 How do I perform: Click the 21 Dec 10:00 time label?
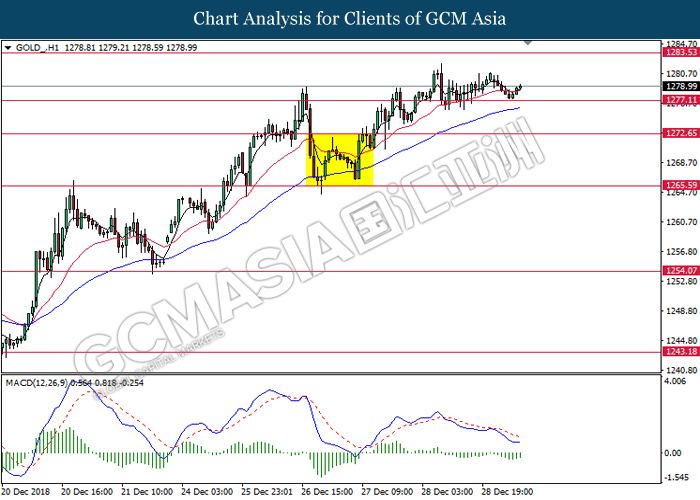[x=147, y=492]
